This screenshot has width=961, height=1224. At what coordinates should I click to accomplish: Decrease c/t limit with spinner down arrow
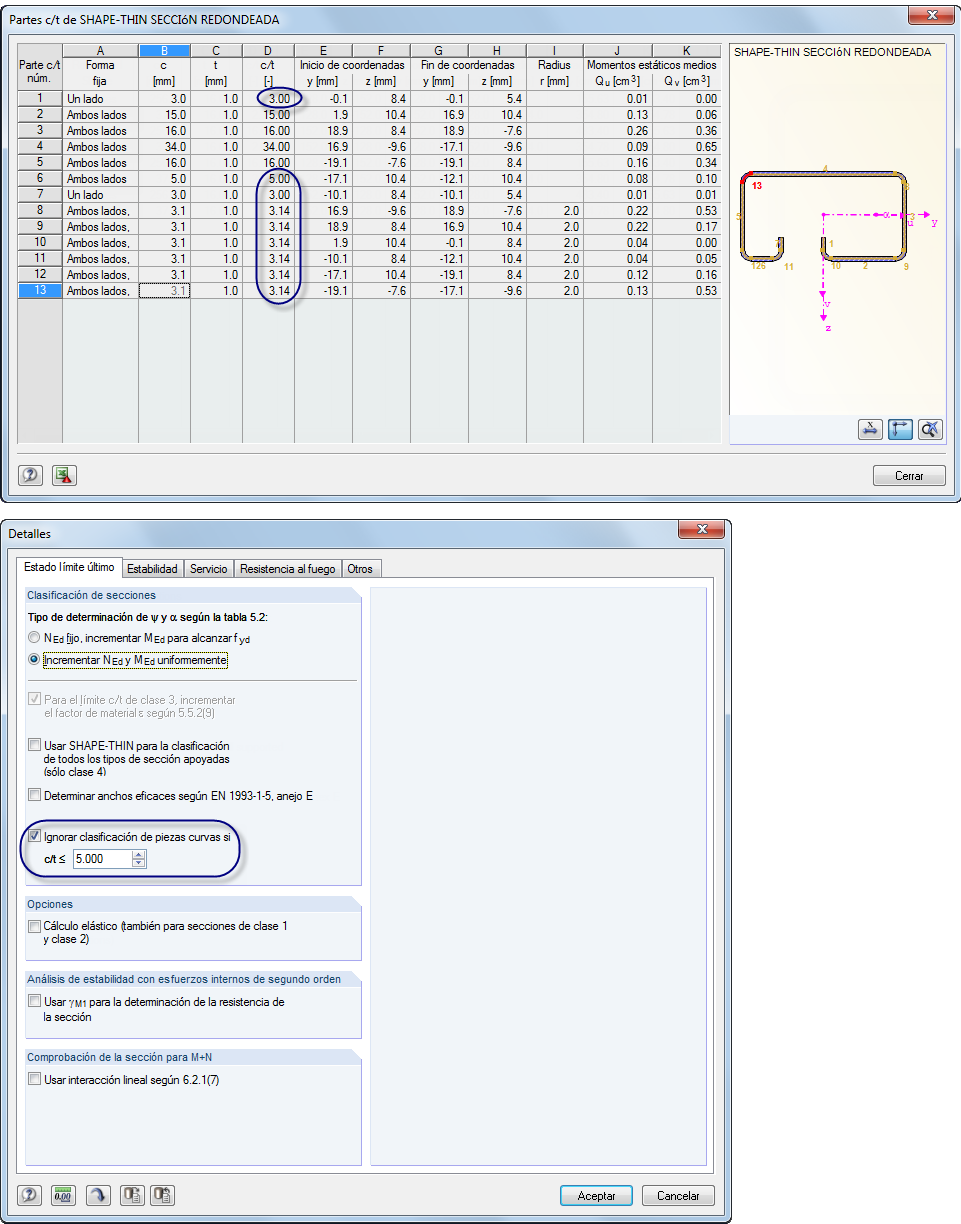click(x=139, y=863)
